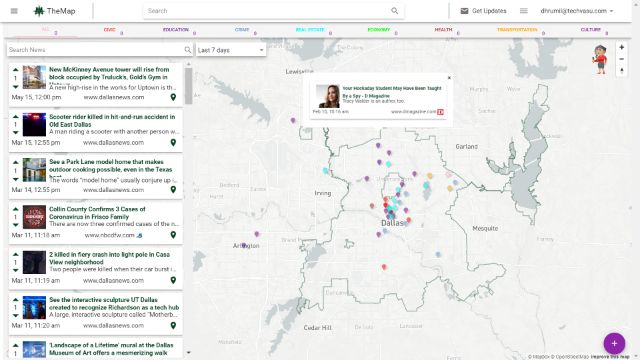Locate Collin County Coronavirus article on map
This screenshot has width=640, height=360.
[173, 235]
